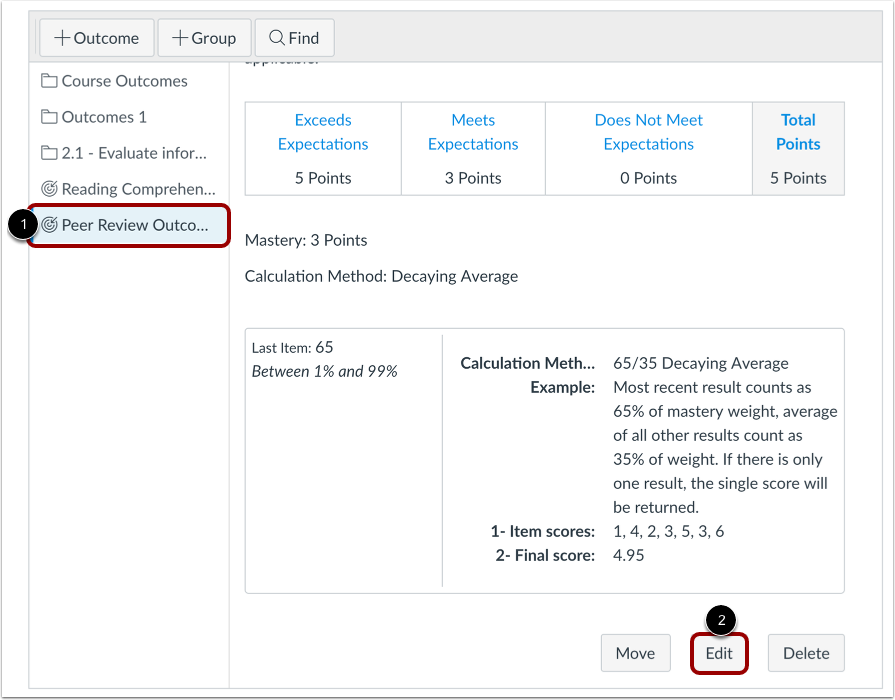This screenshot has height=700, width=895.
Task: Click the Does Not Meet Expectations rating
Action: pos(649,132)
